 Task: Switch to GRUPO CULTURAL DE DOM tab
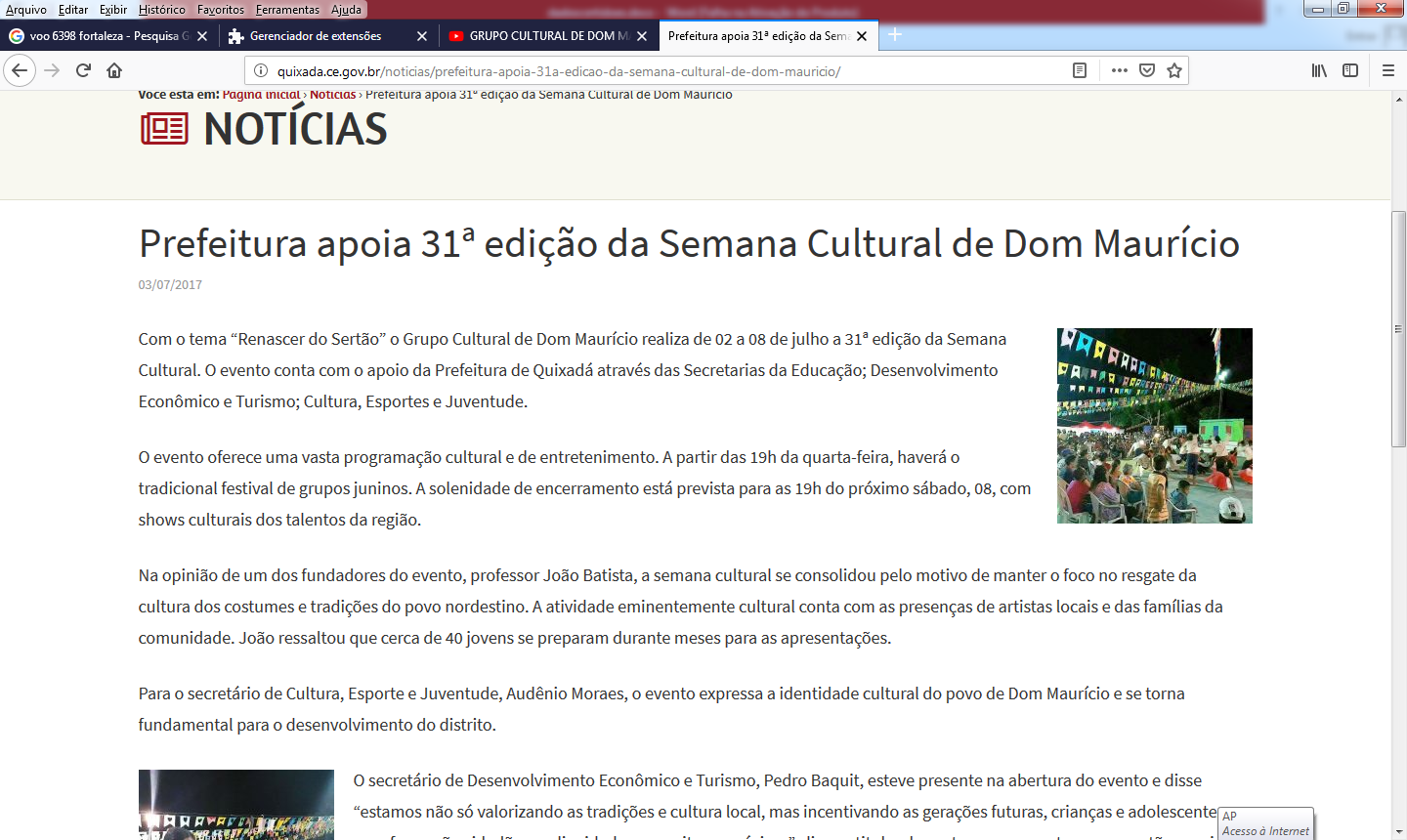coord(542,36)
